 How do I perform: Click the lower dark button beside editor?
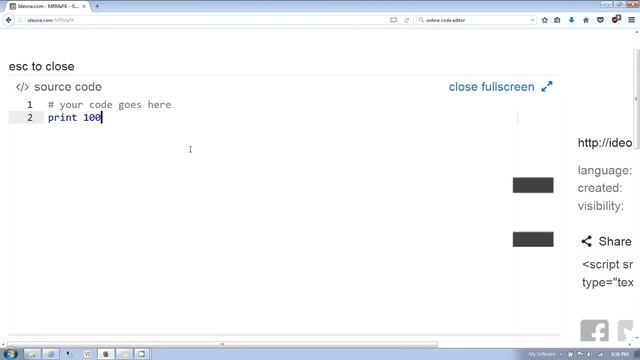(x=533, y=240)
